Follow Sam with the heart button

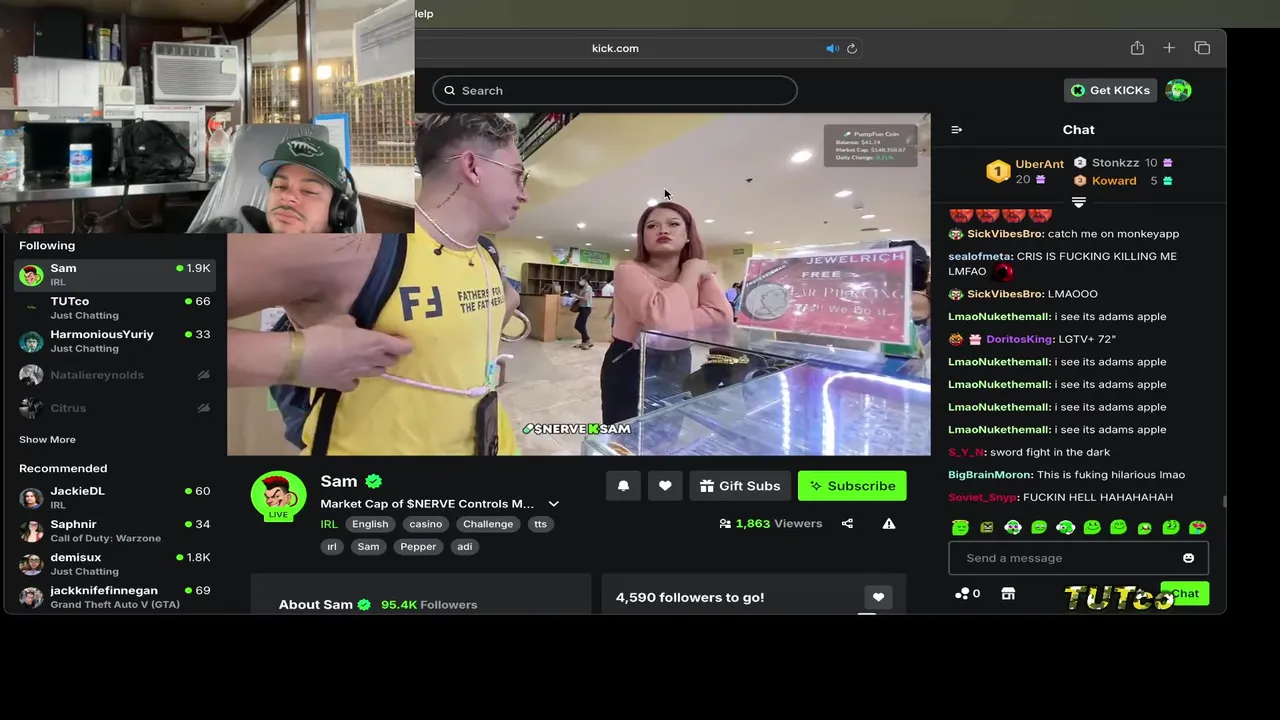pos(665,486)
